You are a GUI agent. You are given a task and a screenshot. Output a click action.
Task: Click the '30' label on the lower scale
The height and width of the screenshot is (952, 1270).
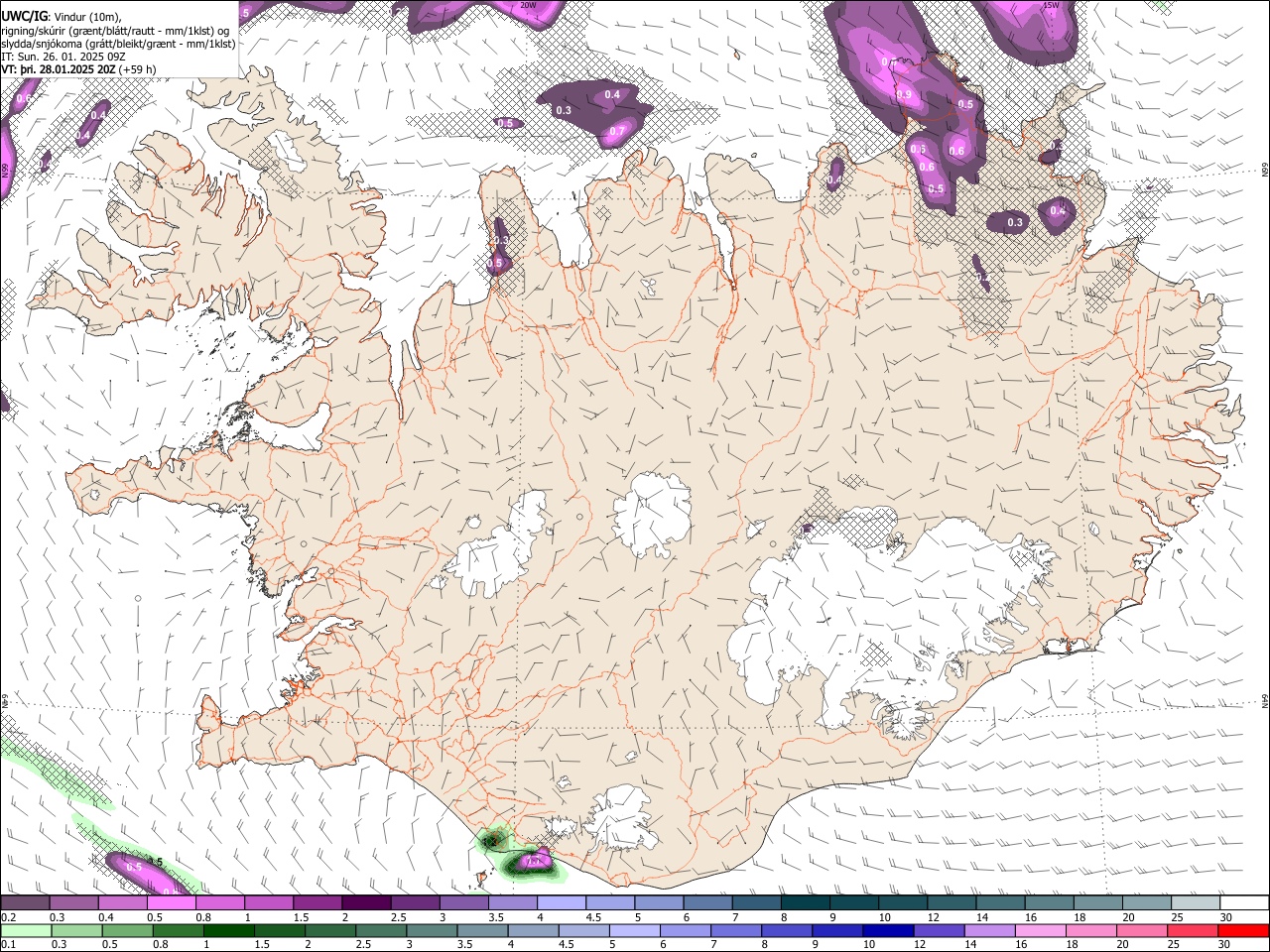(1225, 944)
